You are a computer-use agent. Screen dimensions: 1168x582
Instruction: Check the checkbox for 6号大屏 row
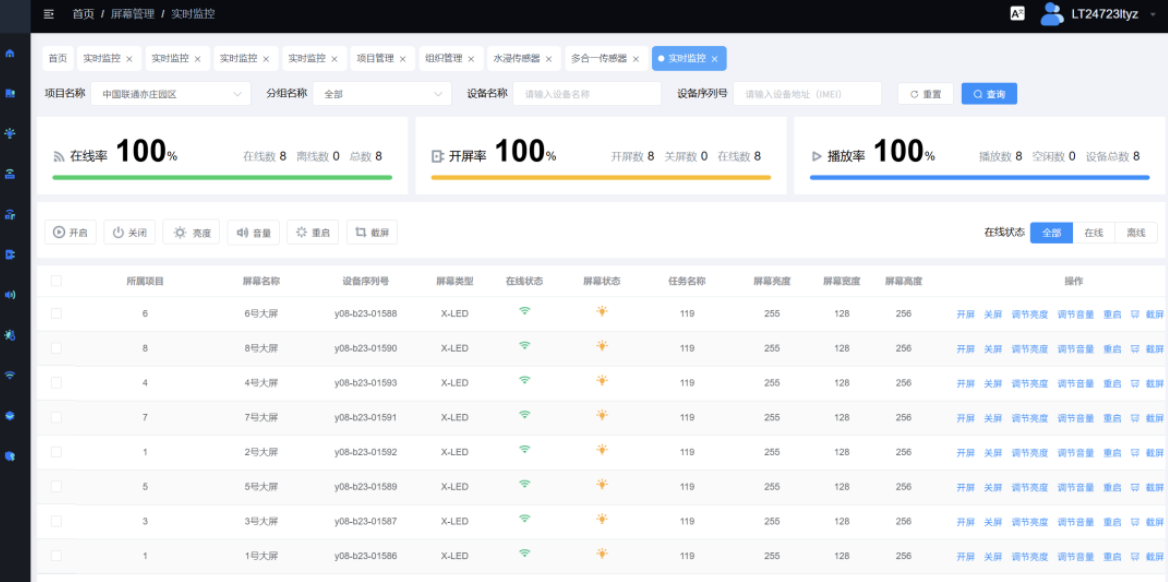tap(56, 314)
